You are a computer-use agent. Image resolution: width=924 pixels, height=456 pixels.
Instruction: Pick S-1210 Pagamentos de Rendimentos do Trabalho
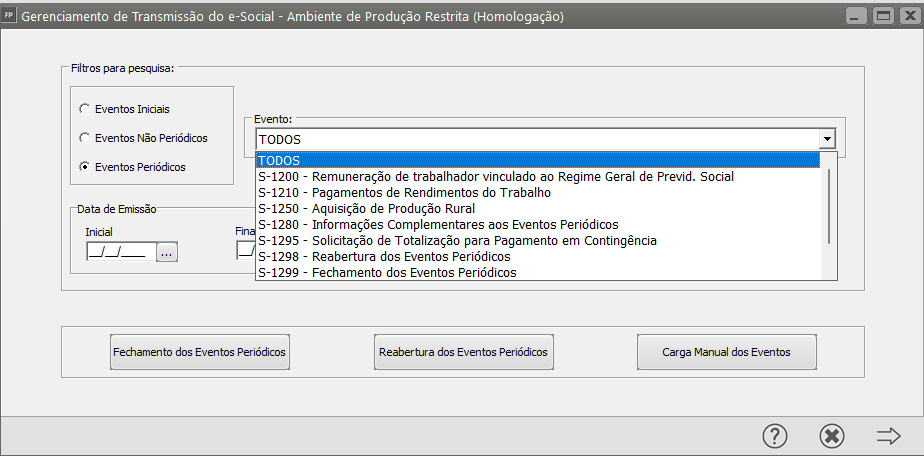pos(537,193)
